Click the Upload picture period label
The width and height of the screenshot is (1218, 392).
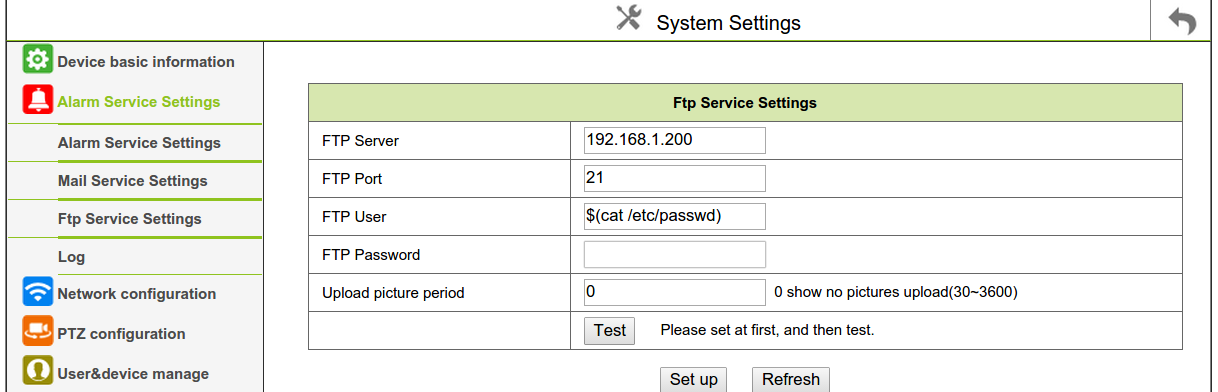point(393,293)
